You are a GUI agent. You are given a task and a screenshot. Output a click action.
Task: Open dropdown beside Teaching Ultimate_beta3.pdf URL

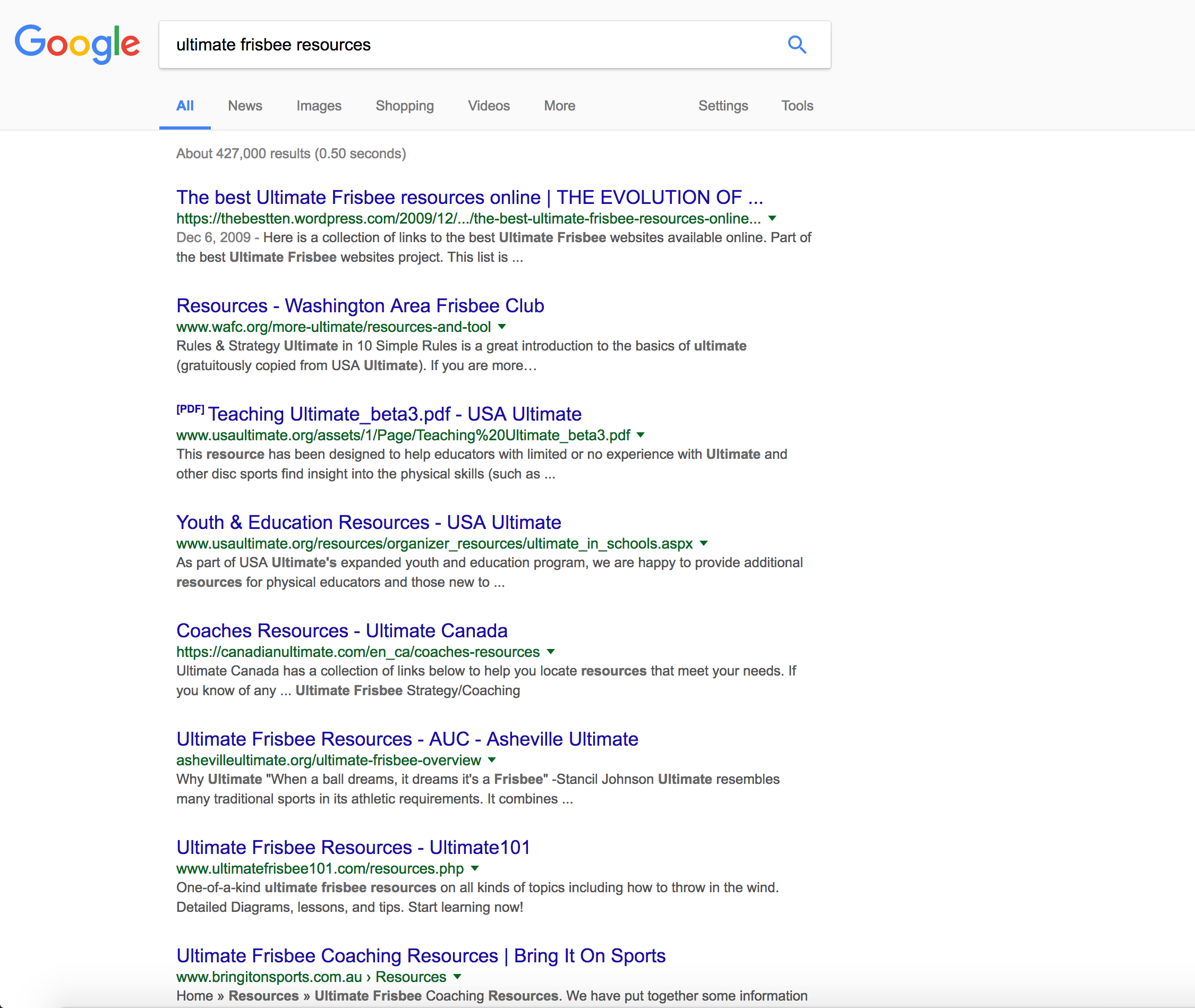point(641,435)
